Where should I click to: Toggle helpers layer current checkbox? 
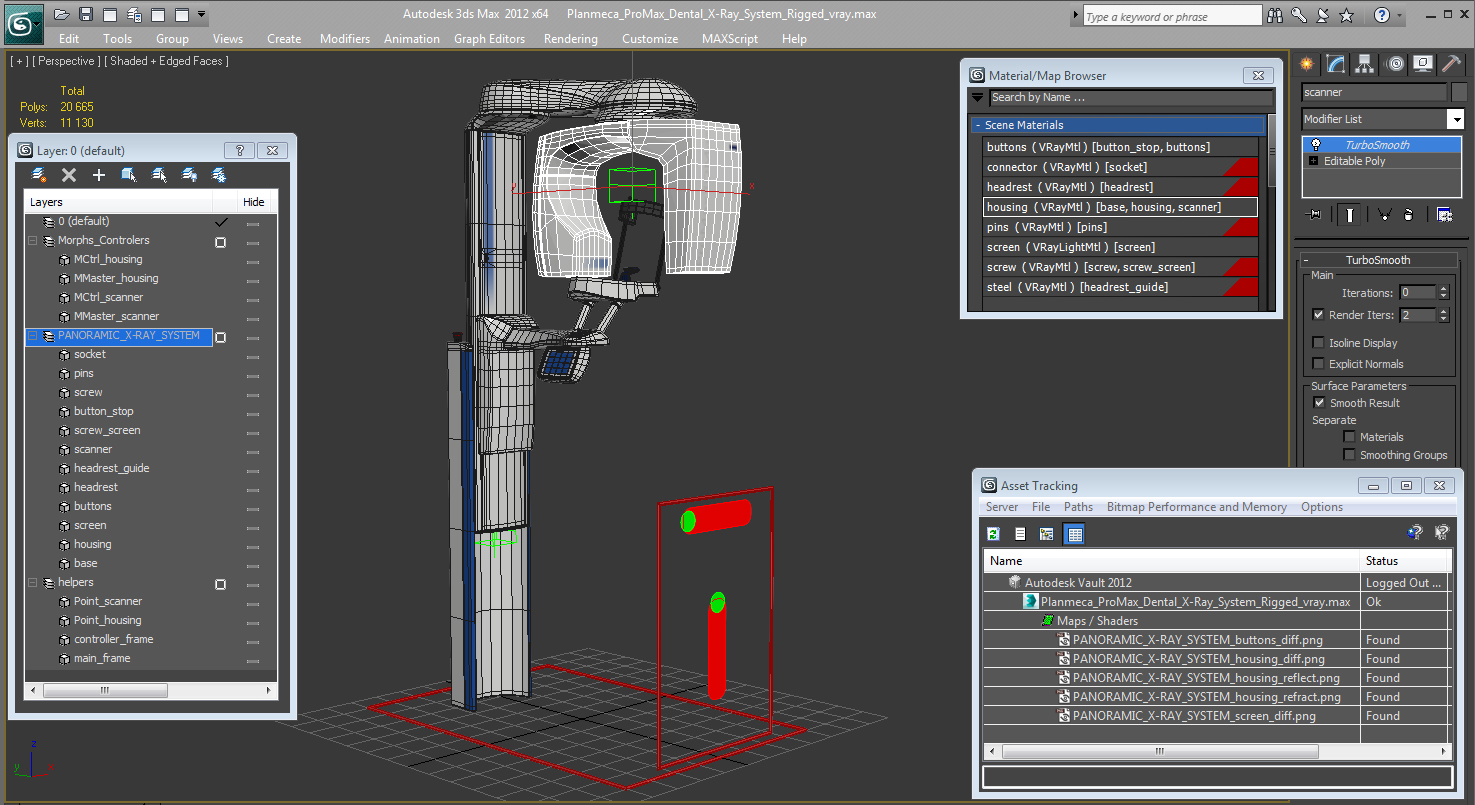[221, 584]
